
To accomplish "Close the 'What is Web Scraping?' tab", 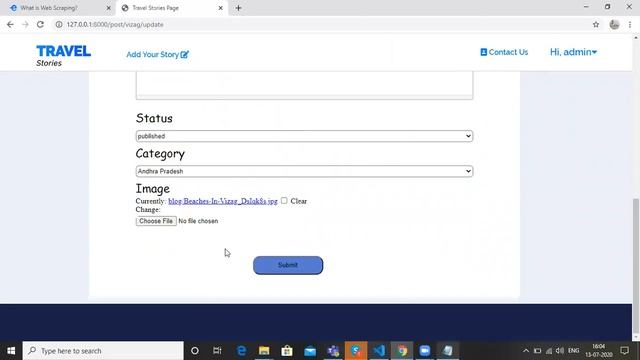I will pyautogui.click(x=109, y=8).
